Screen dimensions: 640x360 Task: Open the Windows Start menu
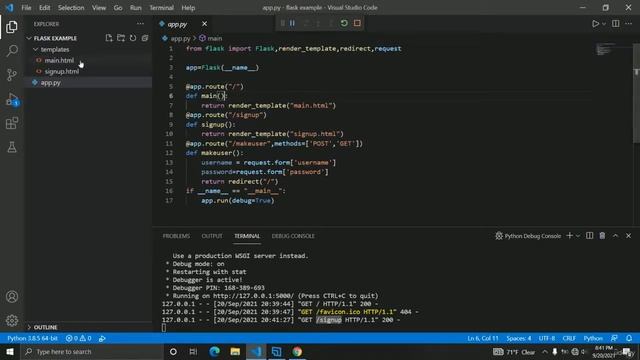click(10, 351)
